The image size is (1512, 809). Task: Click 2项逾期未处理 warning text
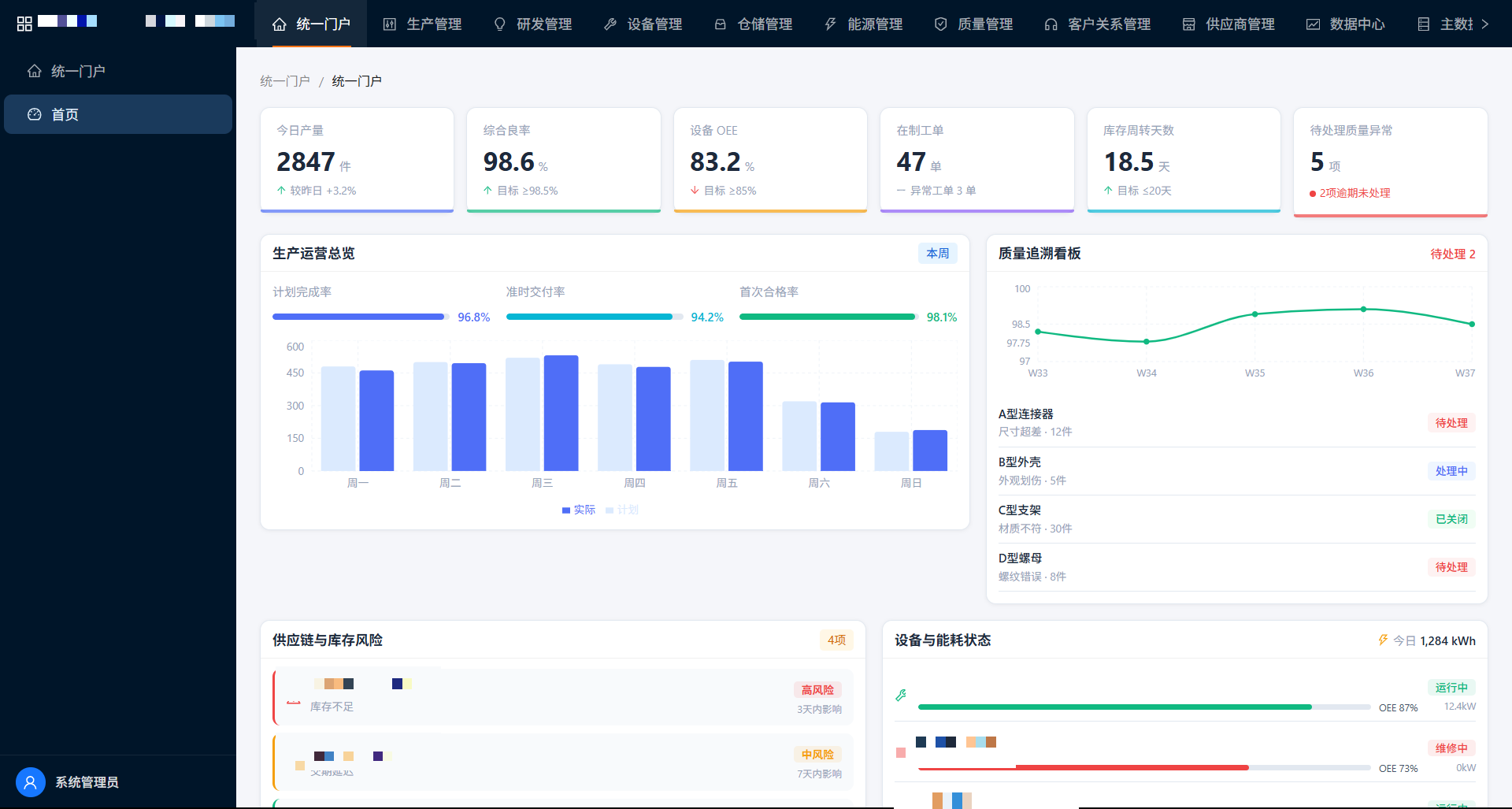click(x=1354, y=192)
